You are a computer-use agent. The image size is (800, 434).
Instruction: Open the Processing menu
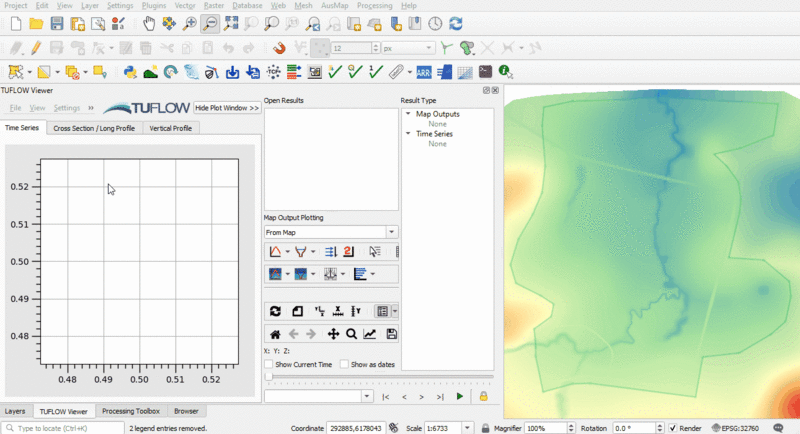coord(375,6)
